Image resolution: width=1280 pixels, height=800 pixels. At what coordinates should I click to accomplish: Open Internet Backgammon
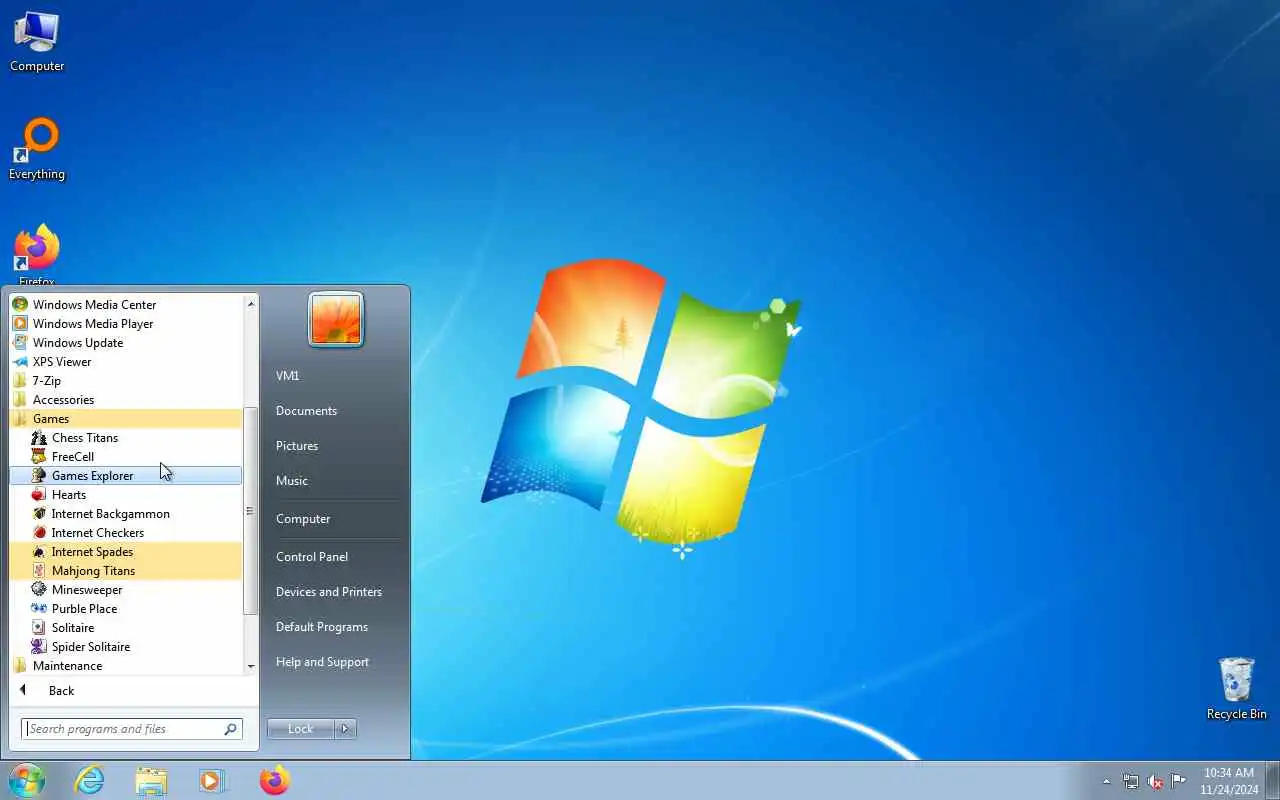(125, 513)
